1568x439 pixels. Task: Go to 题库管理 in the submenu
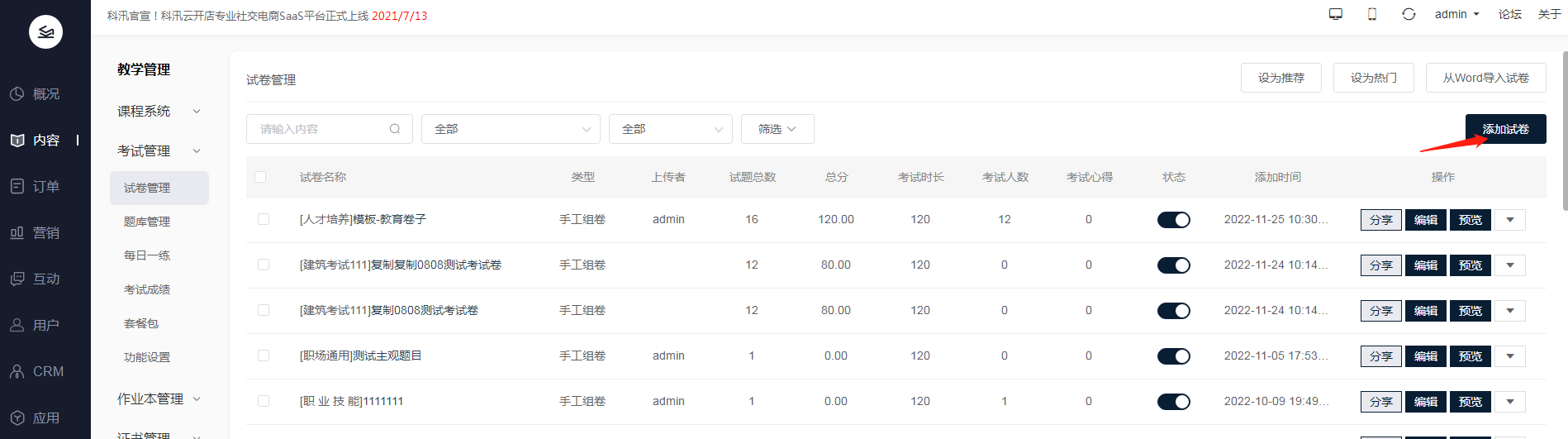147,222
